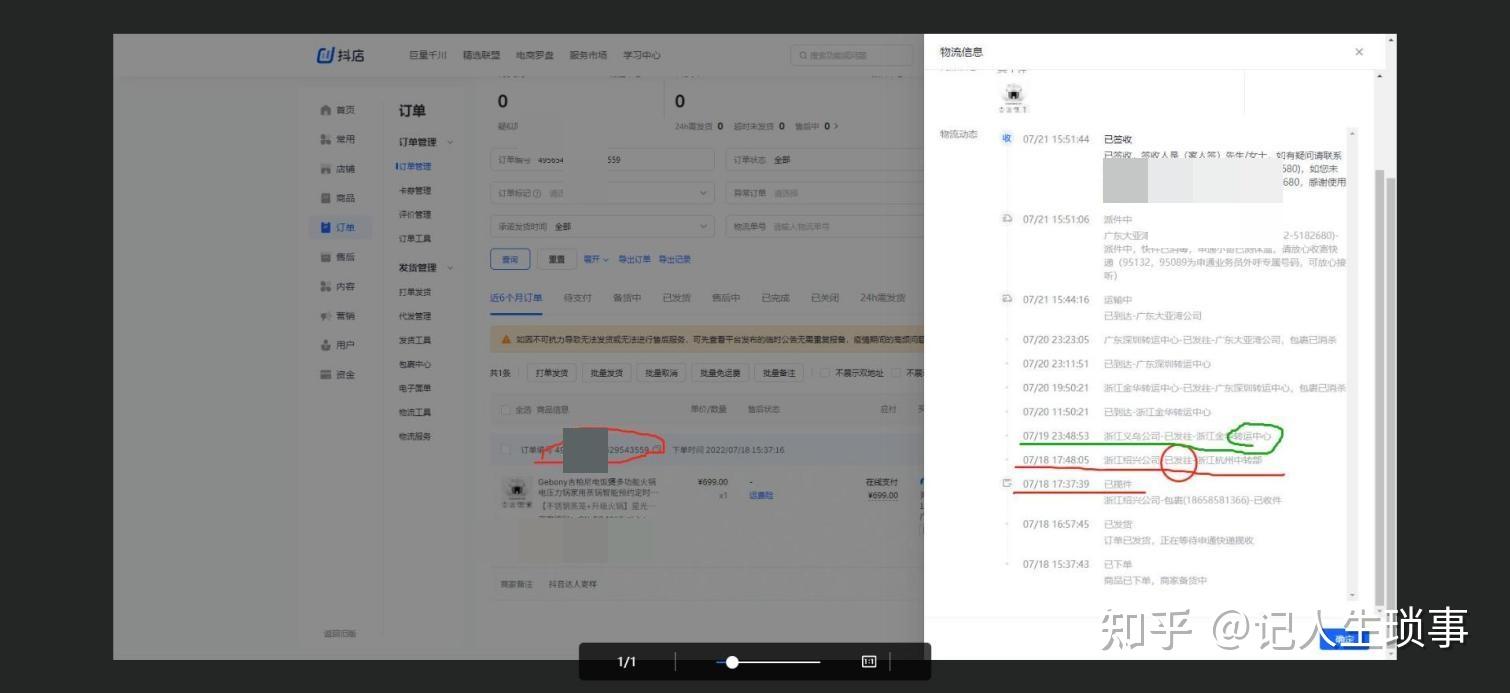
Task: Switch to 备货中 tab
Action: click(x=627, y=298)
